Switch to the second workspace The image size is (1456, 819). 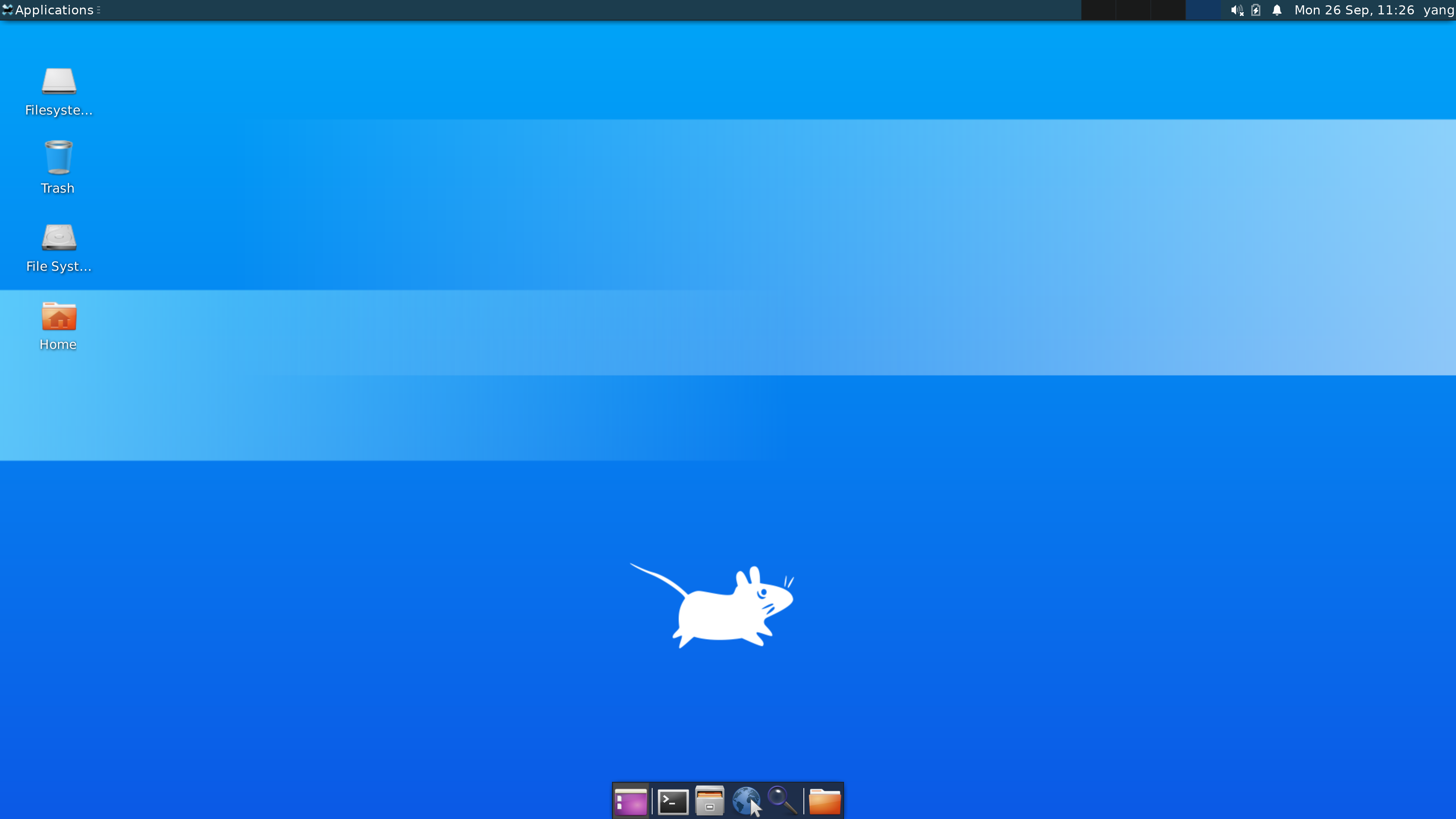(x=1133, y=10)
